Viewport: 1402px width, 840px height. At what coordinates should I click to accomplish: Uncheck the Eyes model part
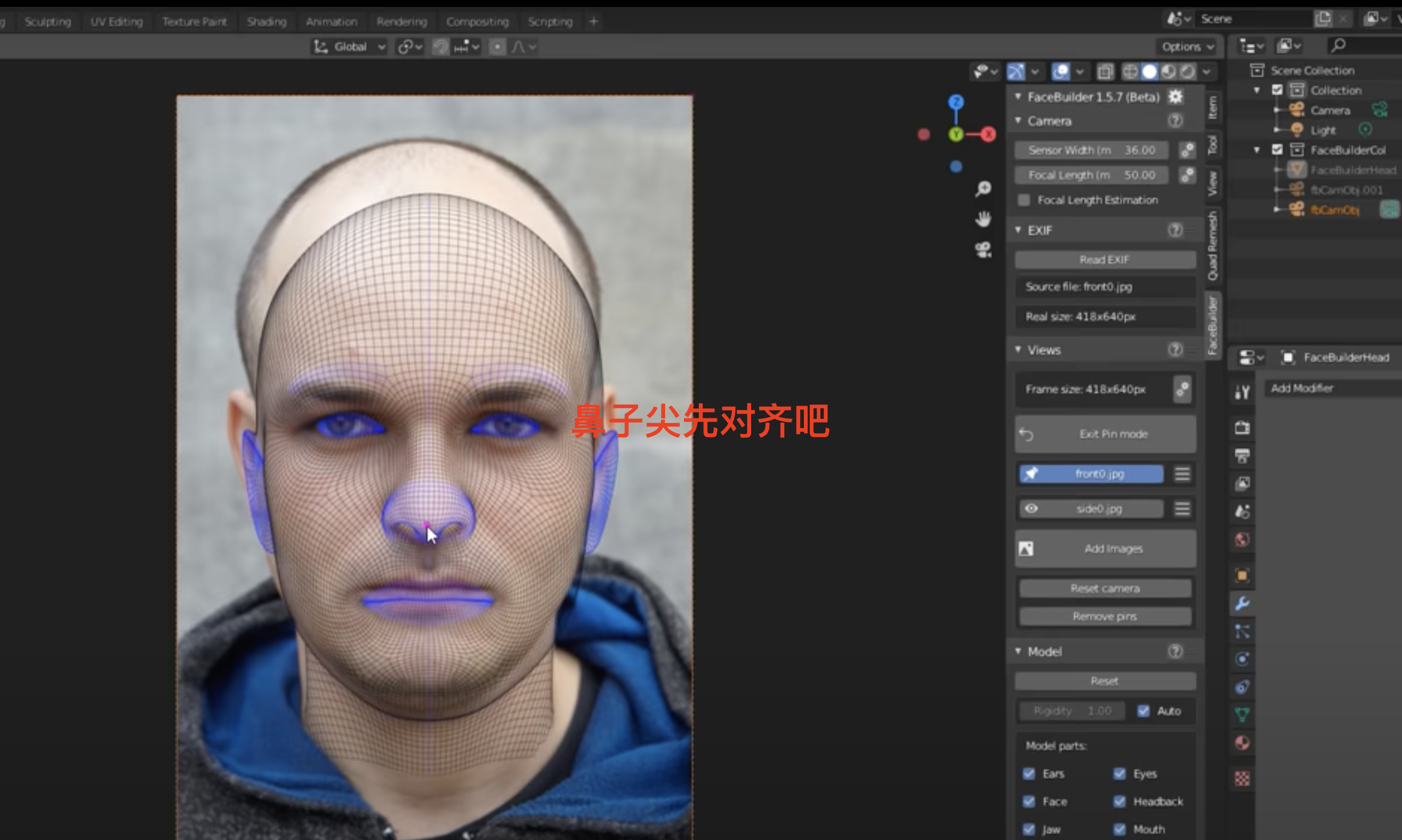click(x=1119, y=774)
